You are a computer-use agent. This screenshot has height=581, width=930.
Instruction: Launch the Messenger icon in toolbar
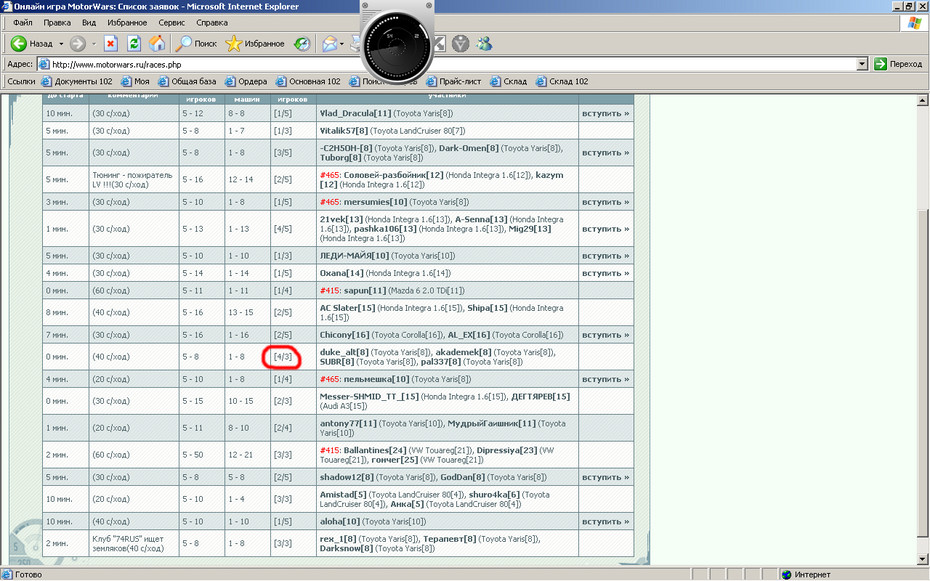click(484, 43)
